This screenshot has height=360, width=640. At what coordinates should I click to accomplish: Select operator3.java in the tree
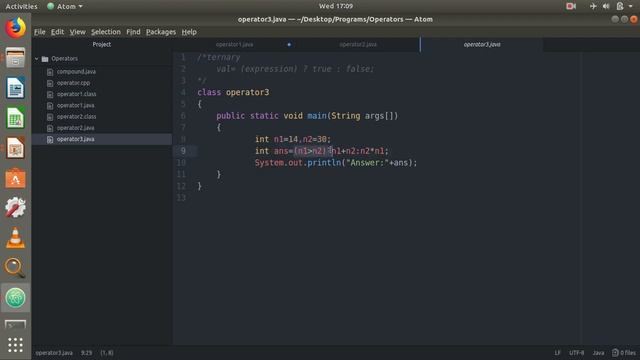tap(76, 139)
